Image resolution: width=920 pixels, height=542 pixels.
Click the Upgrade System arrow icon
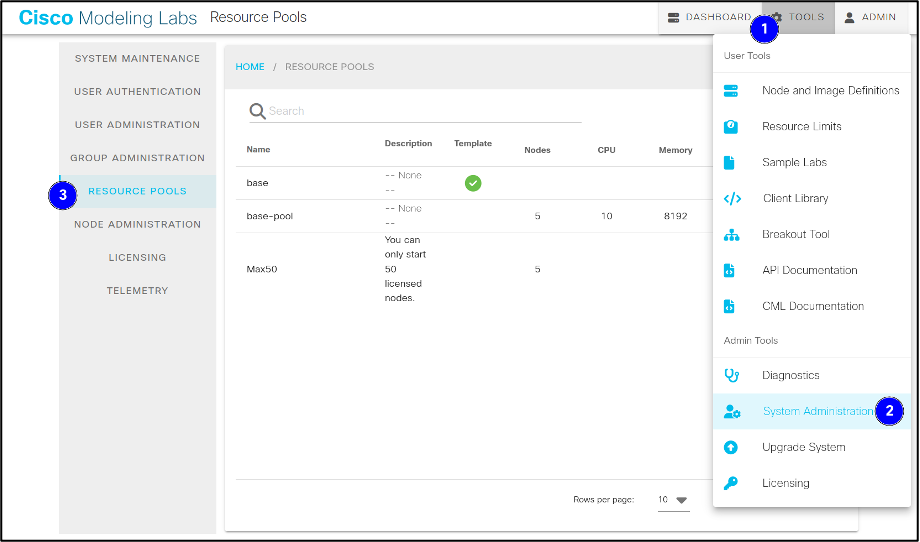731,447
